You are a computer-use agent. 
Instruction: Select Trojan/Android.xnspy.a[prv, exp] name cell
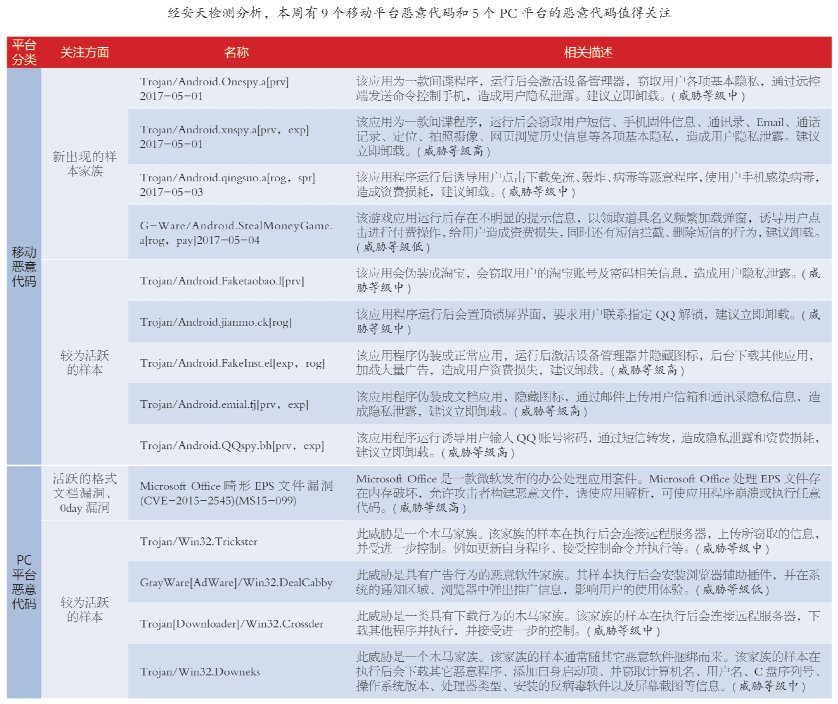coord(236,136)
